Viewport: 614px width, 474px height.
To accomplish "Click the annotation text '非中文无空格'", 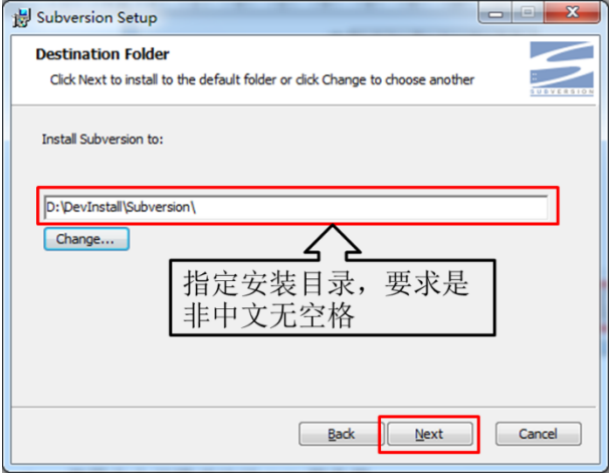I will [x=269, y=315].
